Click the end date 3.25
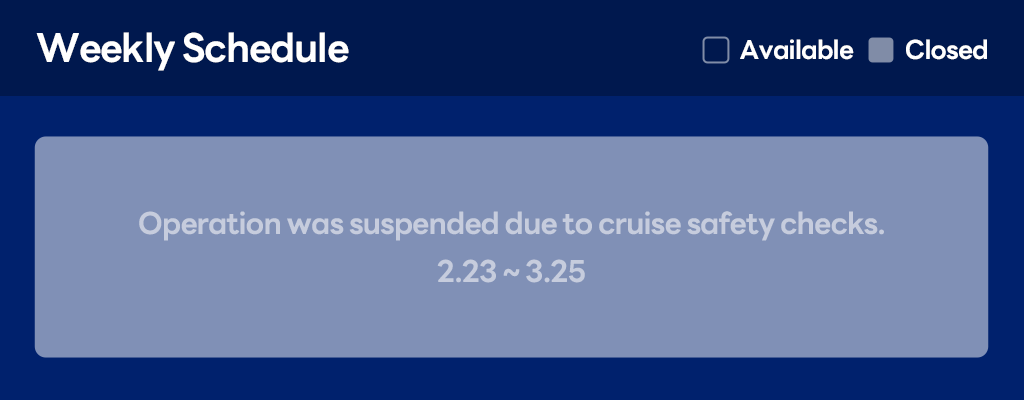1024x400 pixels. (559, 272)
